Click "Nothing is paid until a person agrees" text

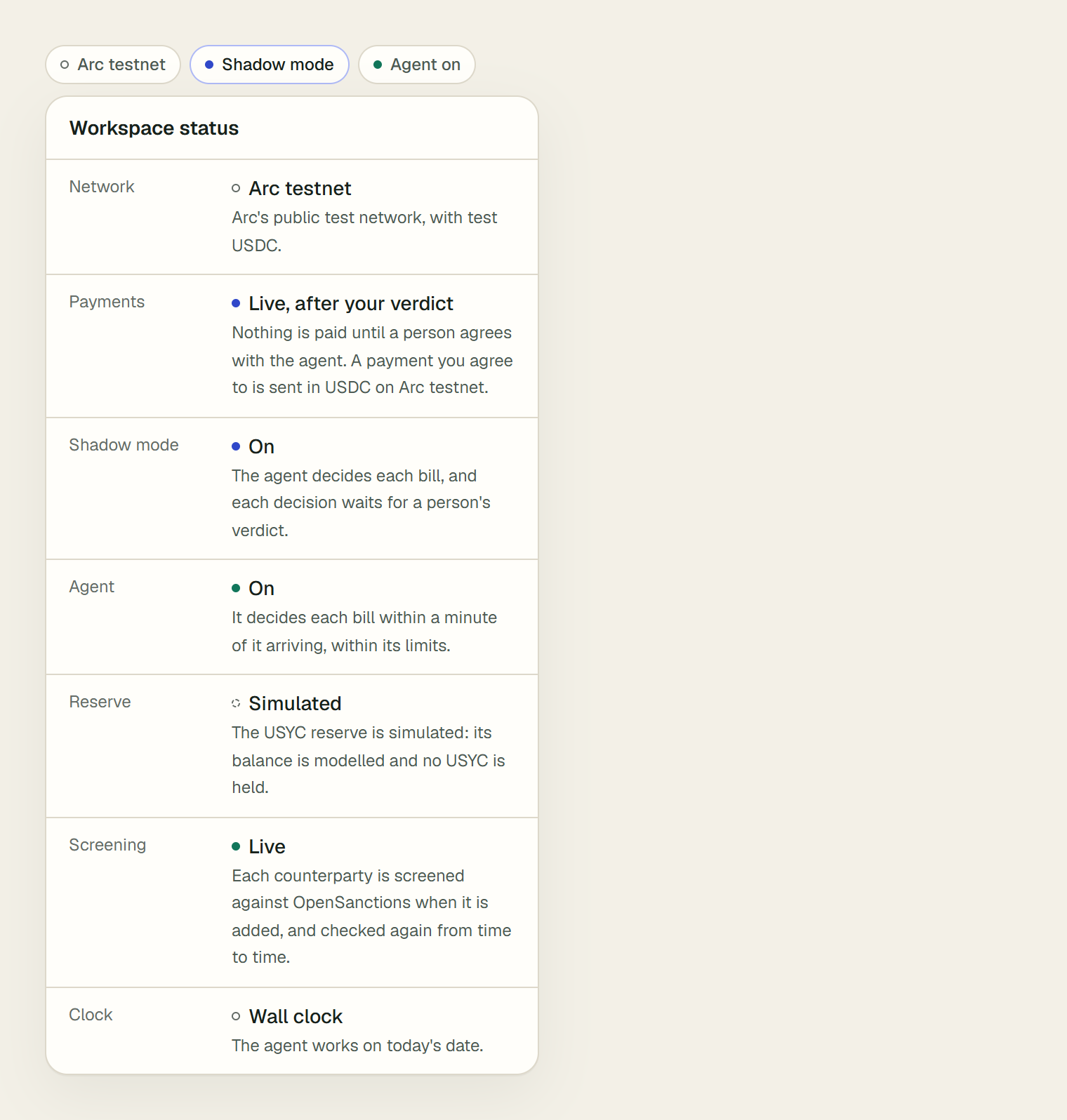[x=372, y=360]
